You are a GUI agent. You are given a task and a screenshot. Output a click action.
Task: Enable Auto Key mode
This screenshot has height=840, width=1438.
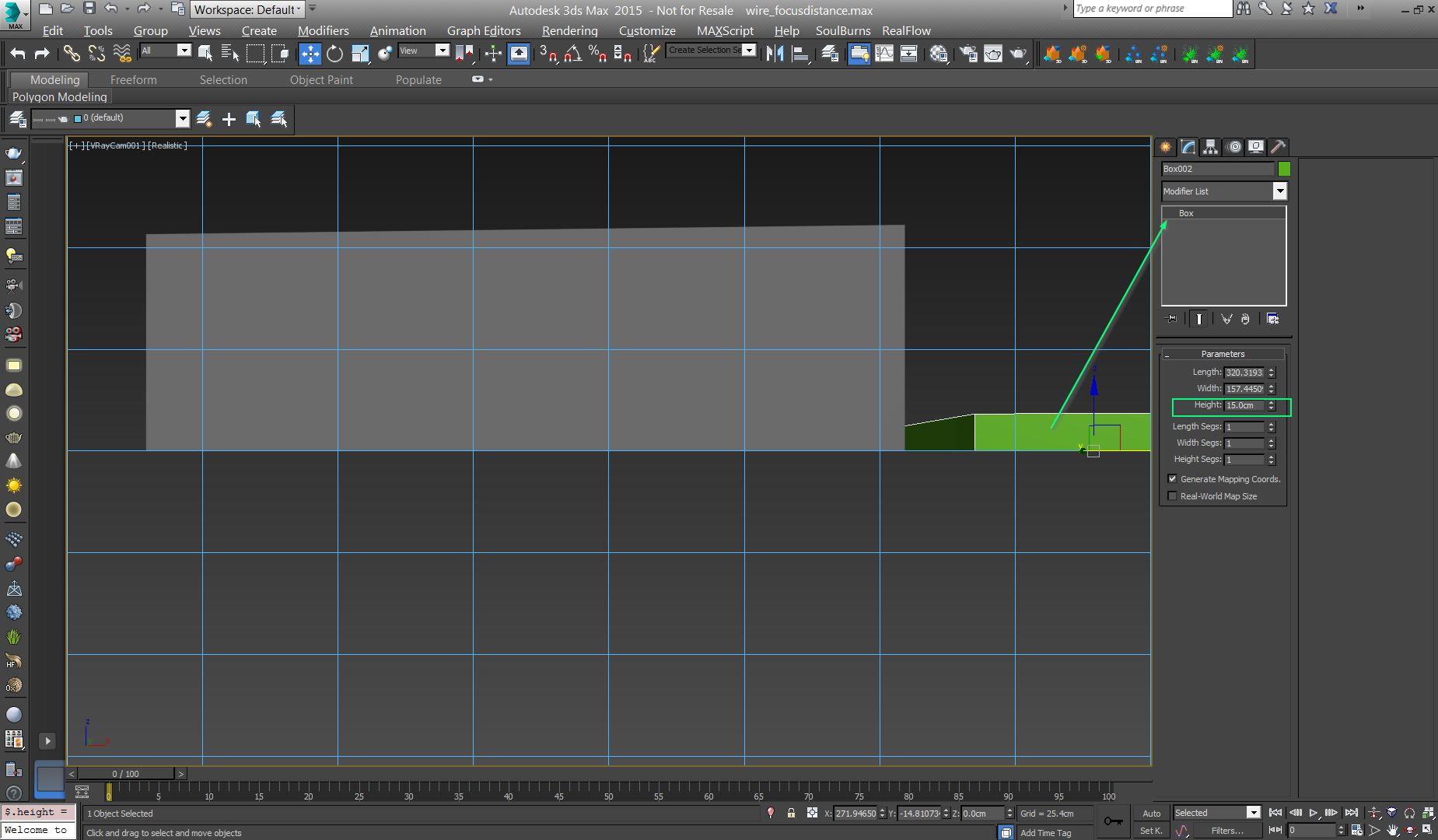[x=1151, y=814]
